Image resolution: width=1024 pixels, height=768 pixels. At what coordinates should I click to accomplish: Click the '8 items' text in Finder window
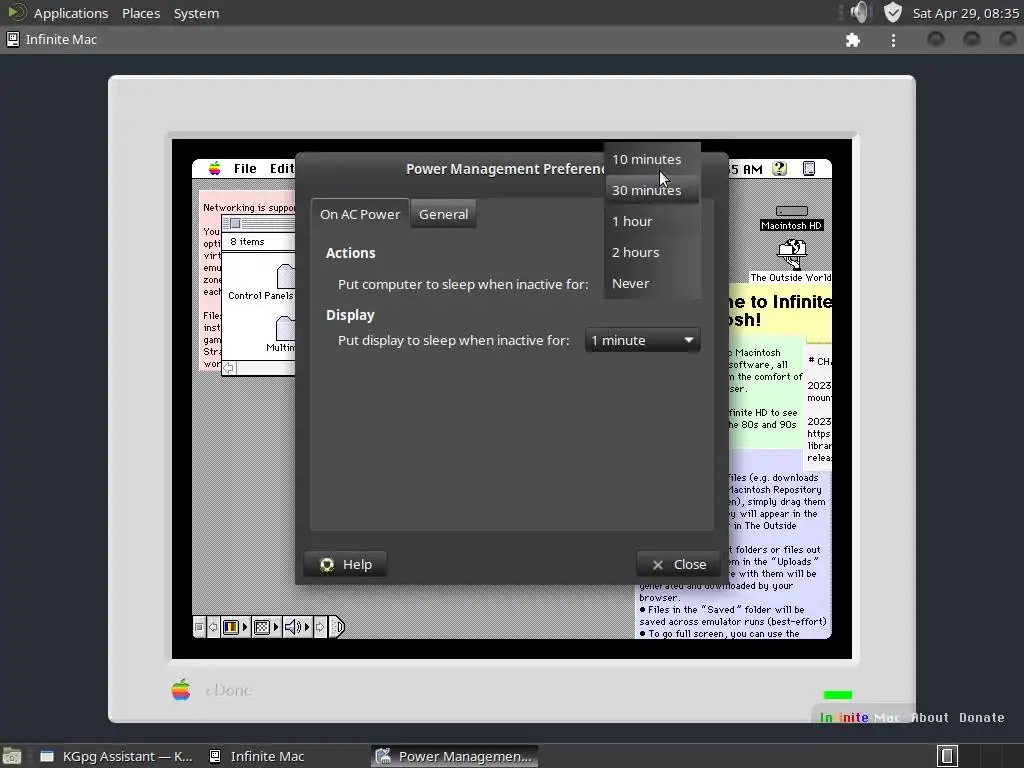(247, 242)
